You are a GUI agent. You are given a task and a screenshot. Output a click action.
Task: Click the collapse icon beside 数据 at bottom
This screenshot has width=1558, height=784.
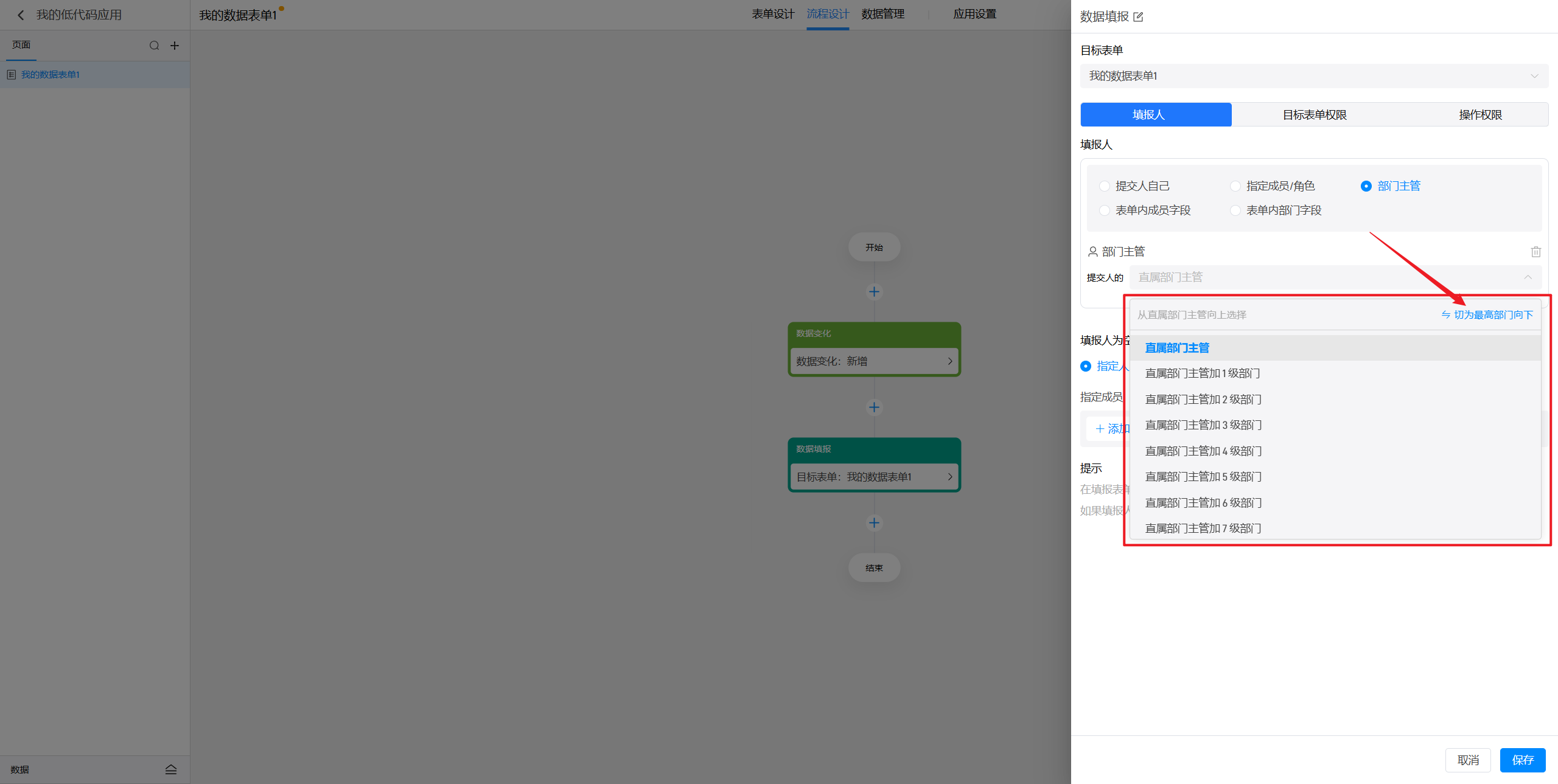point(171,769)
